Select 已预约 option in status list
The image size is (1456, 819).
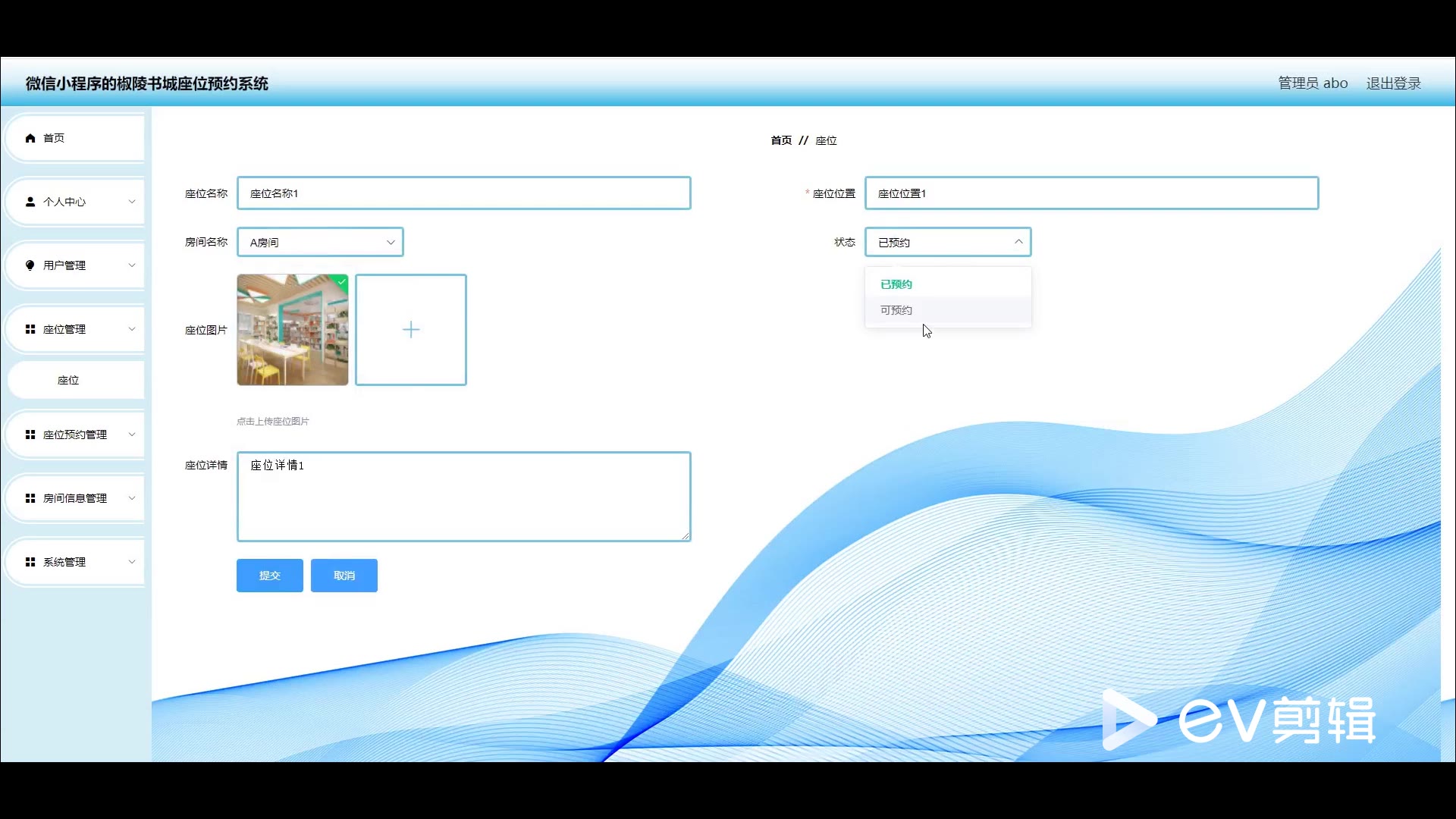pos(948,284)
